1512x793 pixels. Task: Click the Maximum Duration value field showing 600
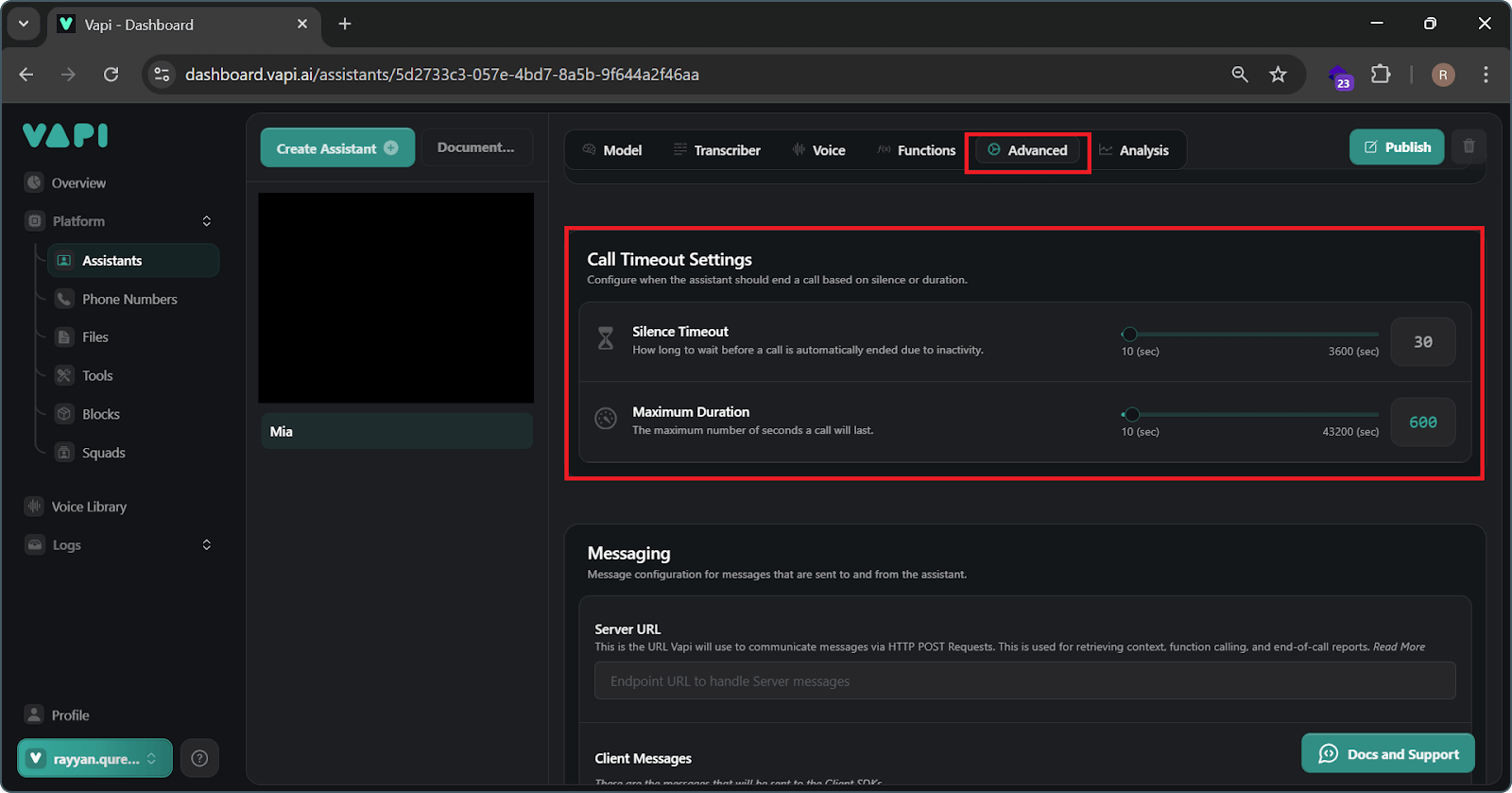(1423, 422)
